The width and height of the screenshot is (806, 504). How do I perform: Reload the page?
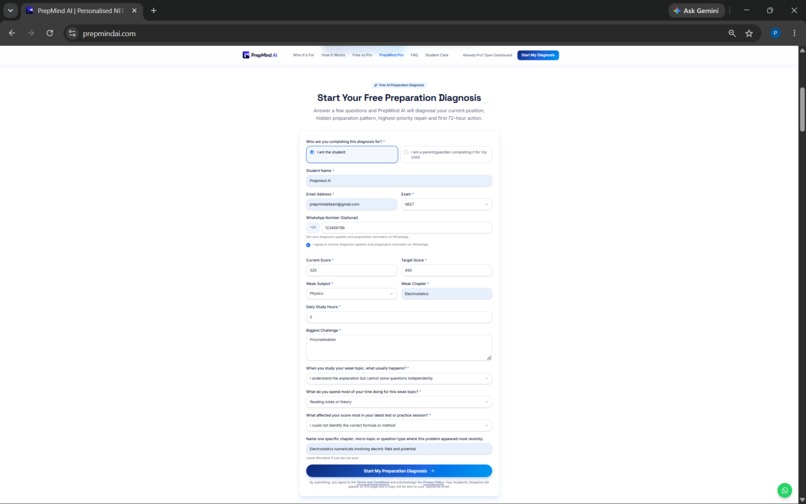[x=49, y=33]
